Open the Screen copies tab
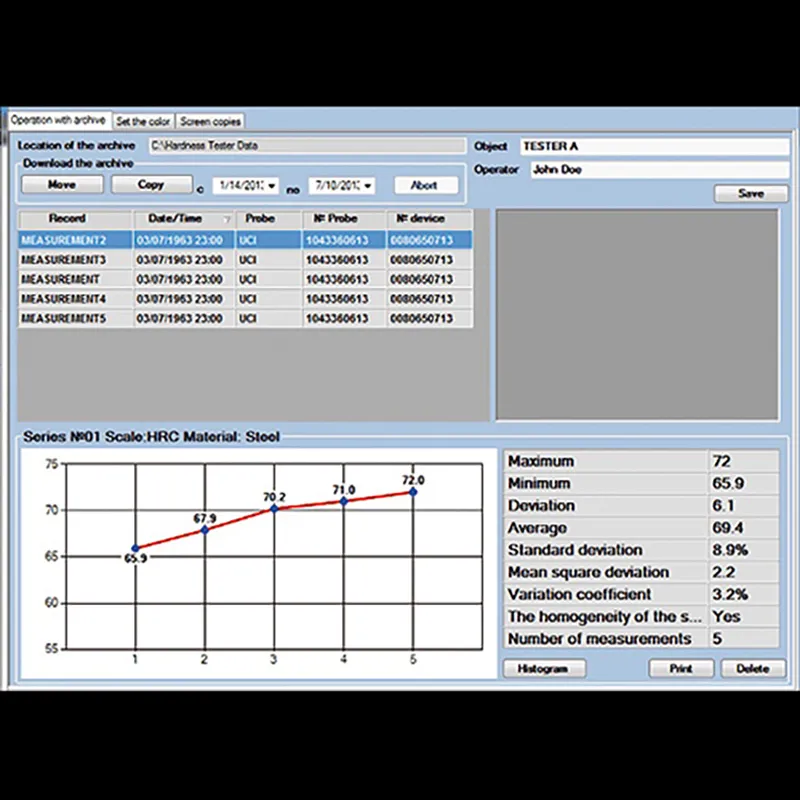The width and height of the screenshot is (800, 800). [210, 121]
